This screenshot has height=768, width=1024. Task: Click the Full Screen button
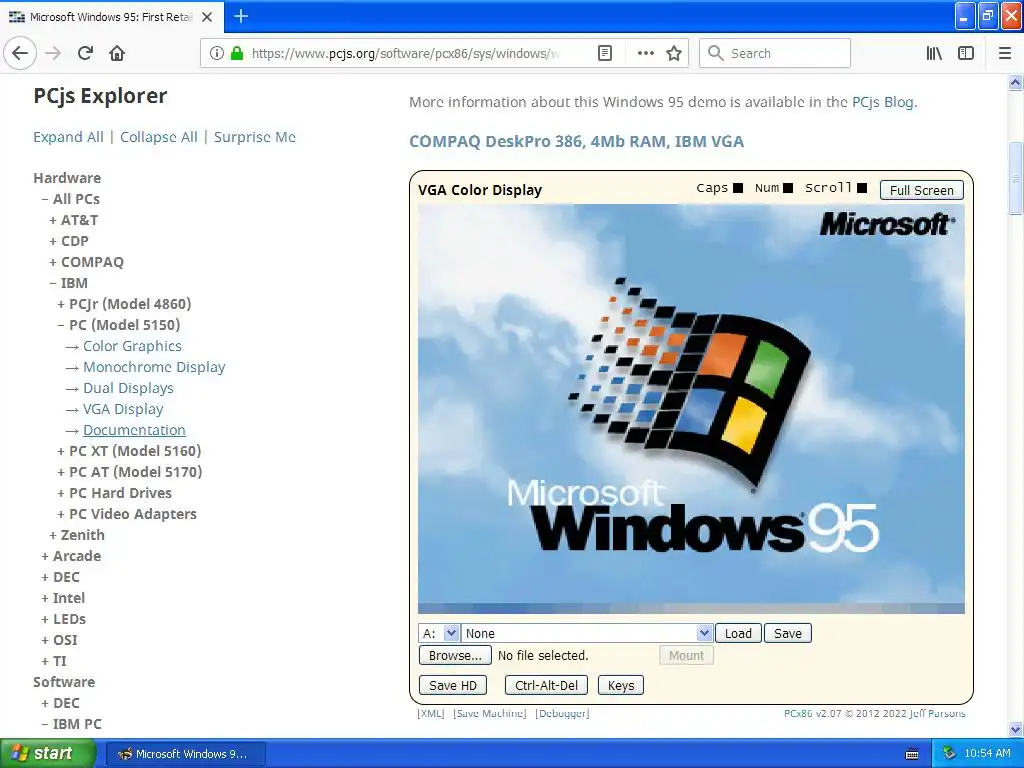pyautogui.click(x=921, y=190)
